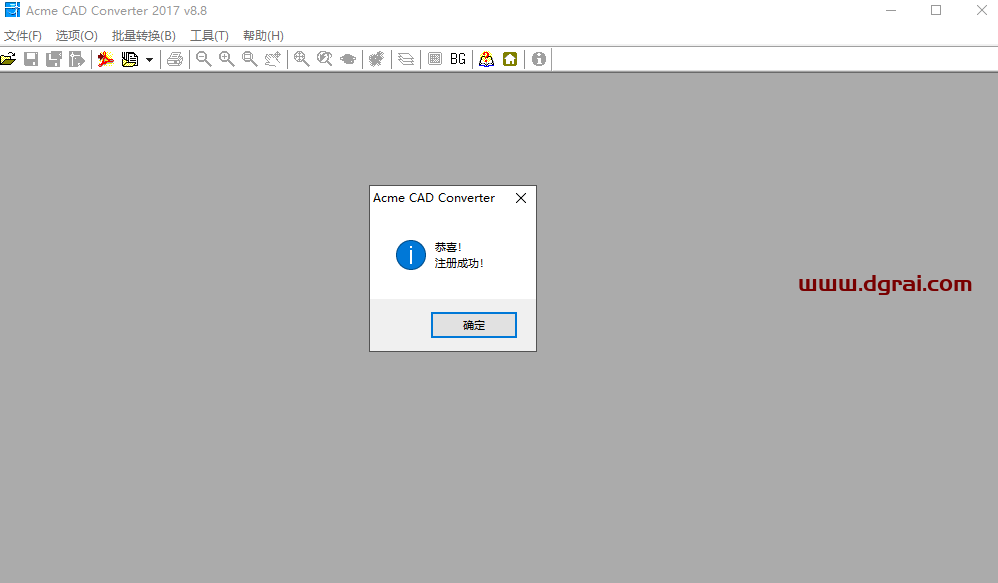Click the Home page house icon

click(510, 59)
